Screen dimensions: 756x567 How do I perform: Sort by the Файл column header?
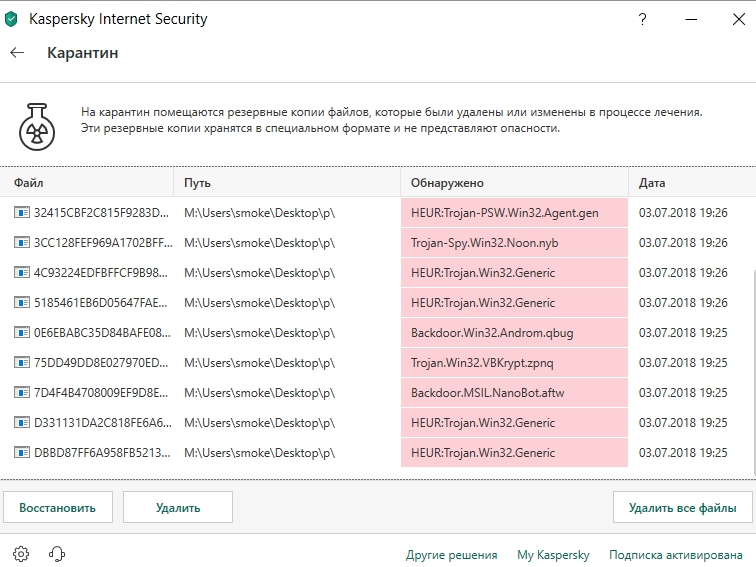(x=29, y=183)
